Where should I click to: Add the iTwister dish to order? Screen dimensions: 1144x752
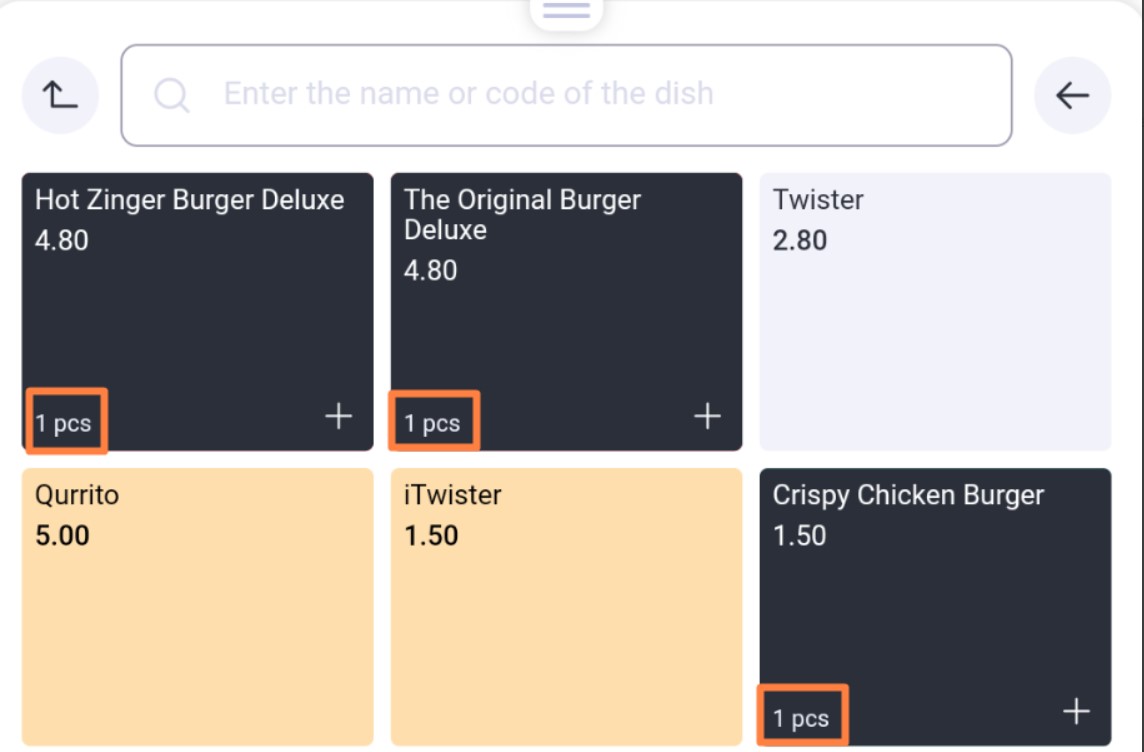click(x=566, y=607)
